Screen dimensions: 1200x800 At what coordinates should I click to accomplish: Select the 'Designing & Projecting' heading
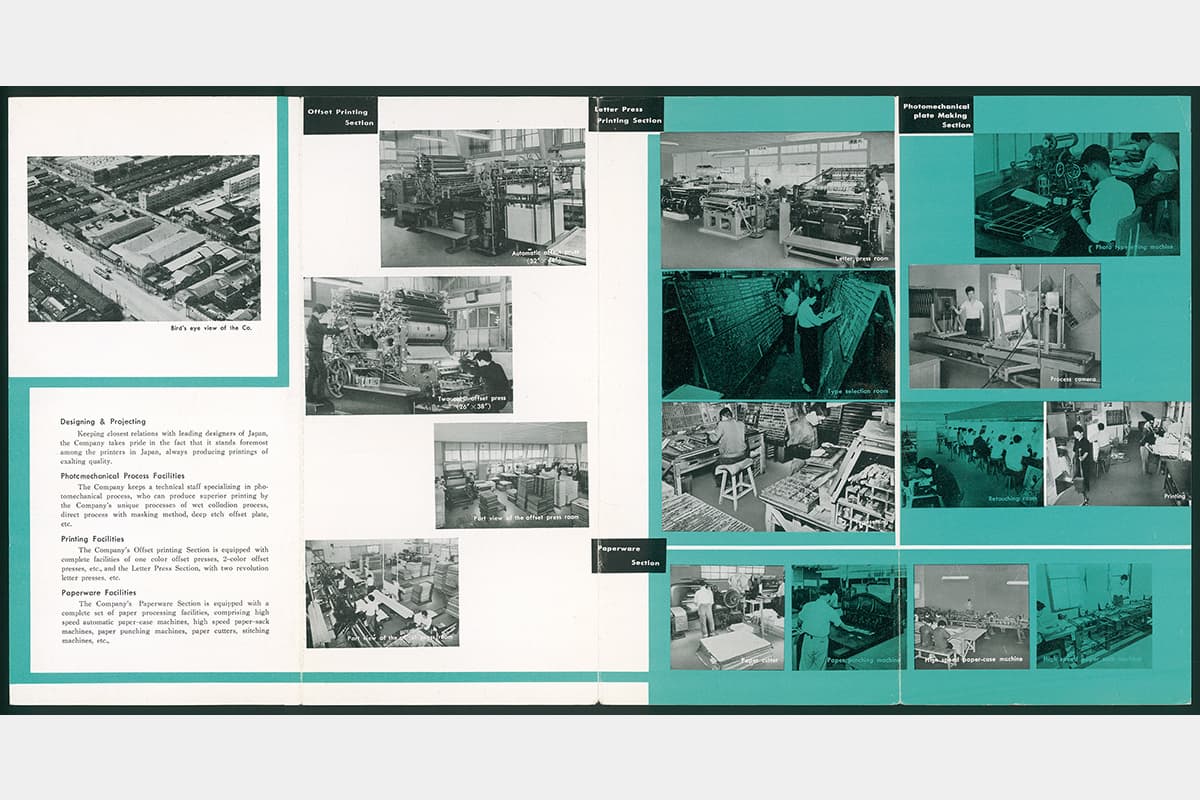point(103,422)
